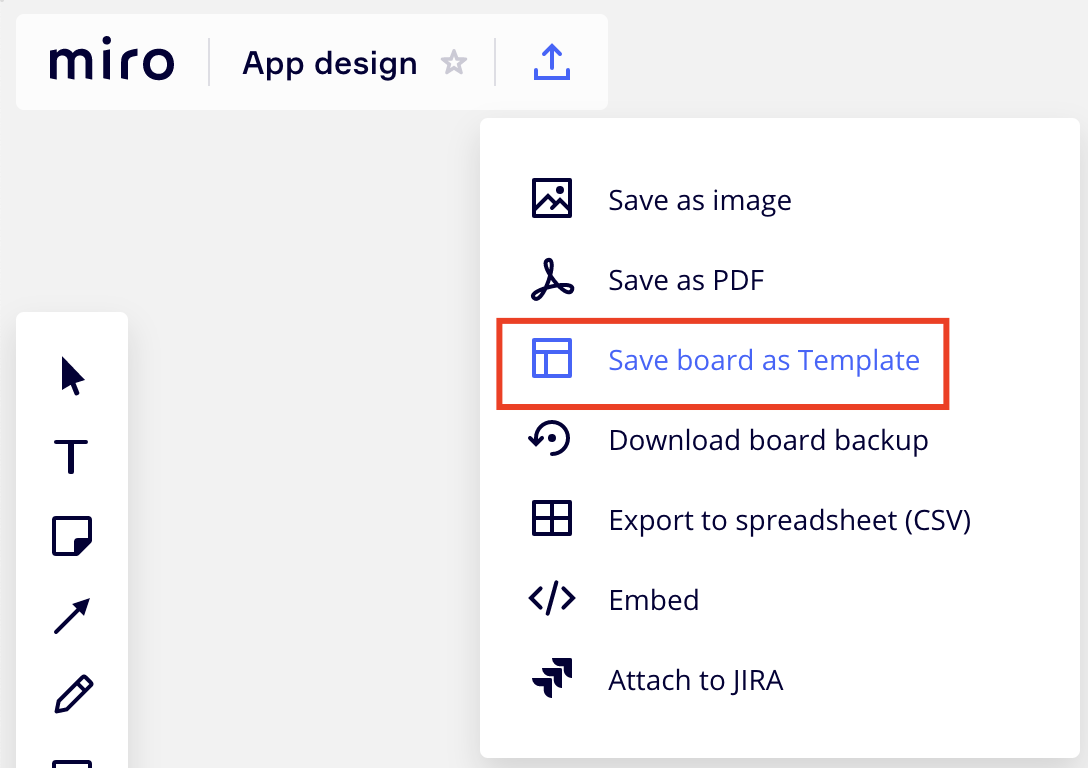This screenshot has width=1088, height=768.
Task: Choose Export to spreadsheet (CSV) text
Action: 789,520
